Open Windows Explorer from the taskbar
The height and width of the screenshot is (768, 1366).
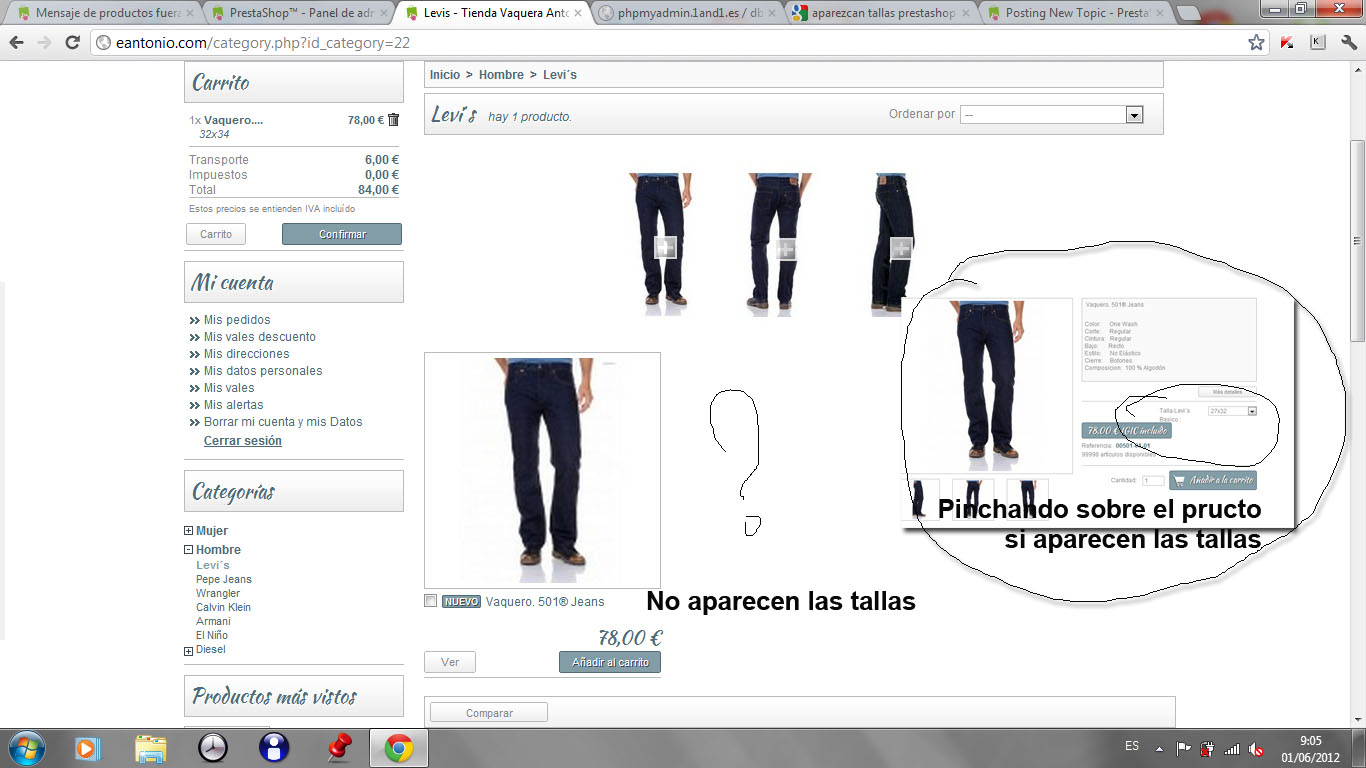[x=151, y=748]
